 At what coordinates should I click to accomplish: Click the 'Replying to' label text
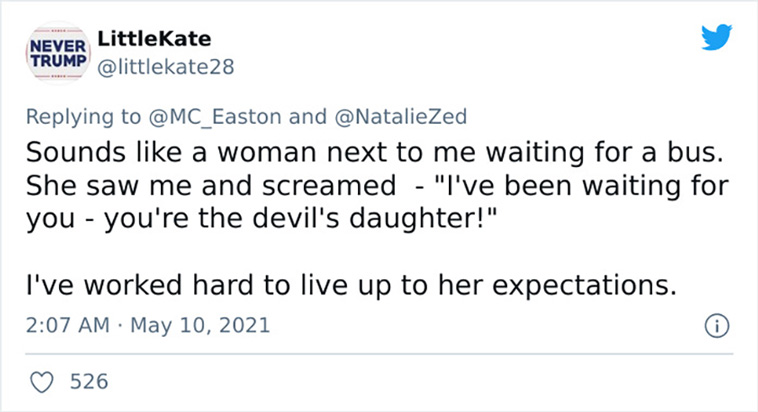pyautogui.click(x=83, y=117)
